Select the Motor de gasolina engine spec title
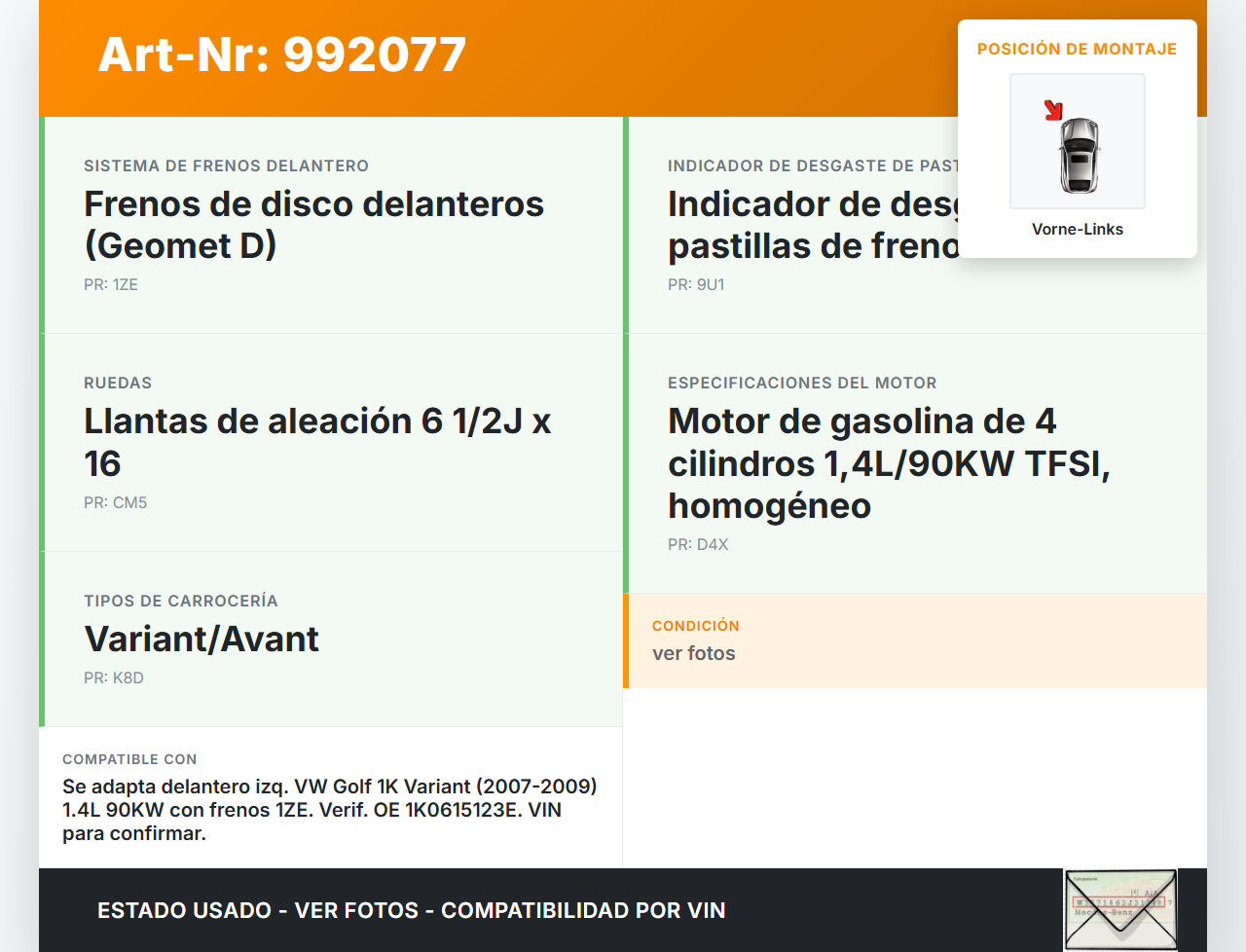 point(888,463)
